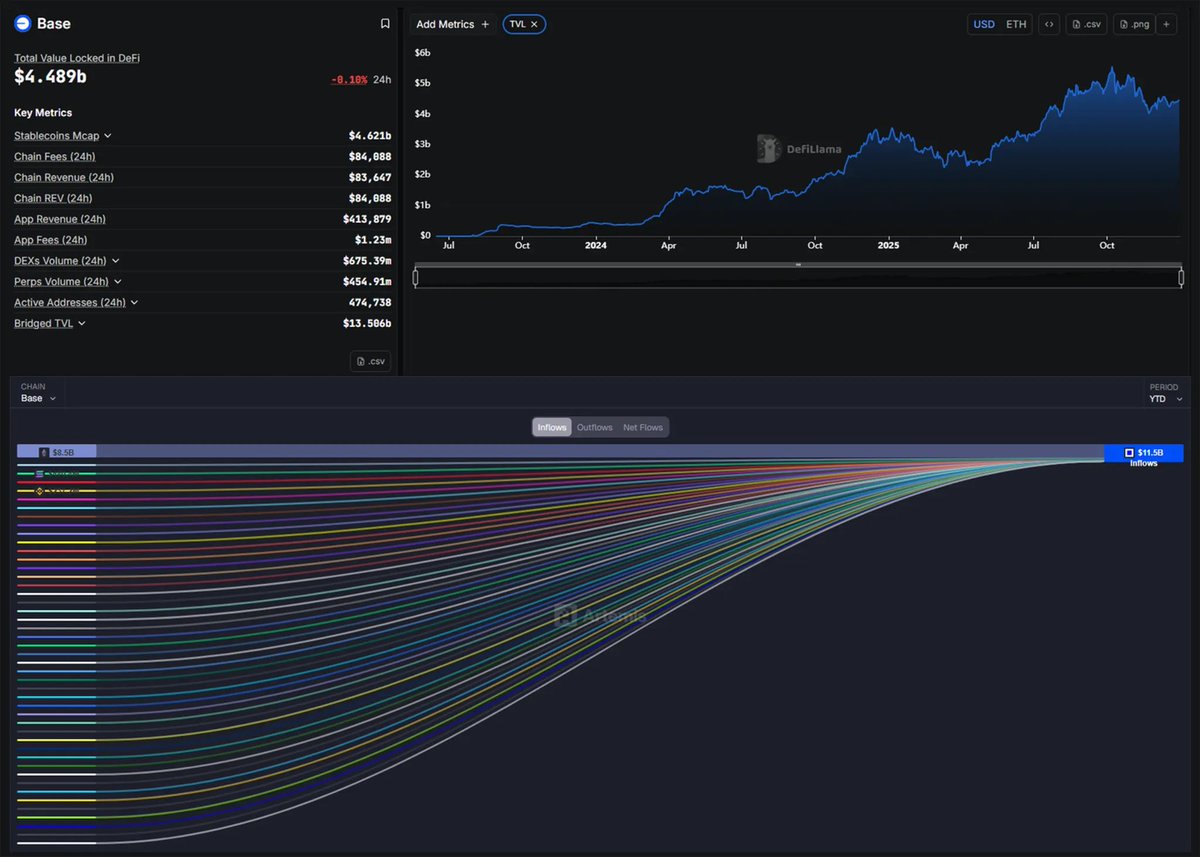This screenshot has width=1200, height=857.
Task: Click the Chain Fees (24h) label
Action: (x=55, y=157)
